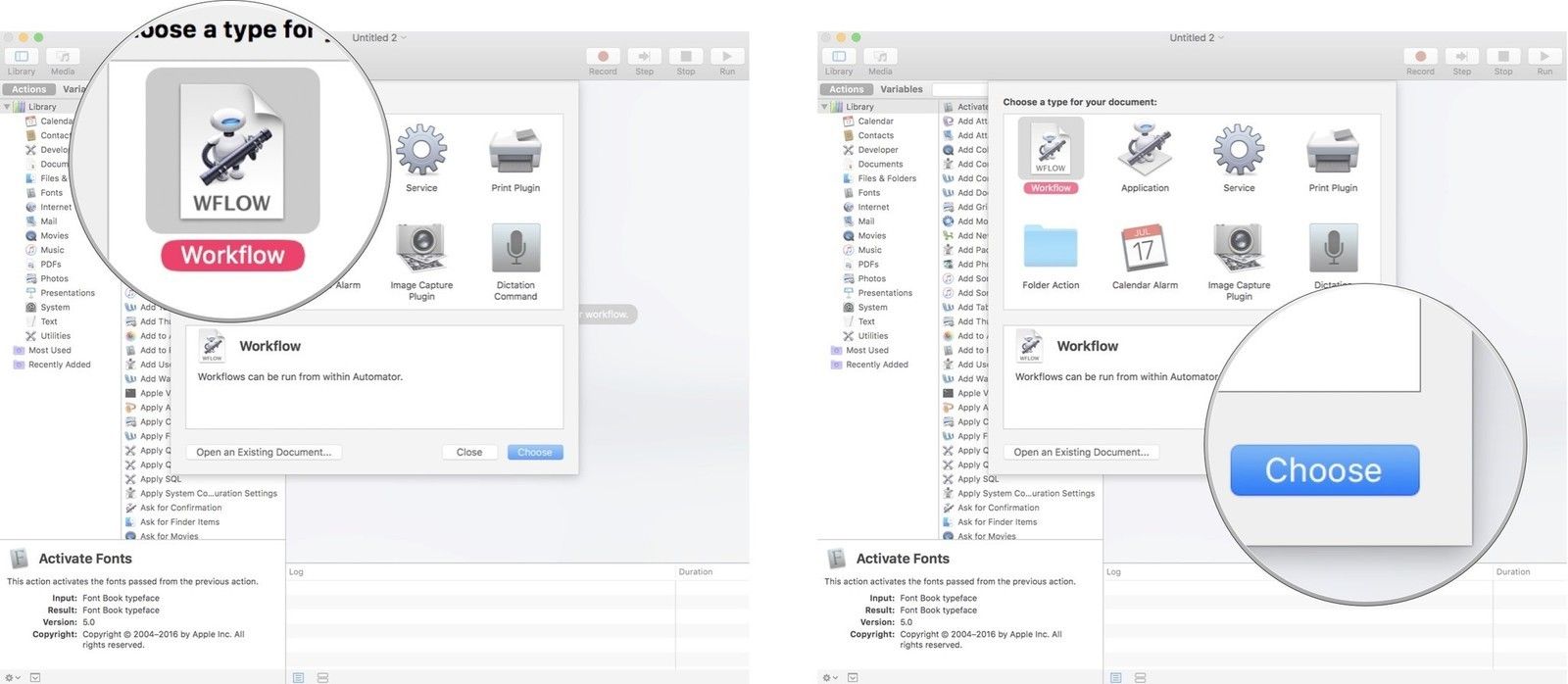Select Print Plugin icon in left window
1568x684 pixels.
click(x=515, y=150)
